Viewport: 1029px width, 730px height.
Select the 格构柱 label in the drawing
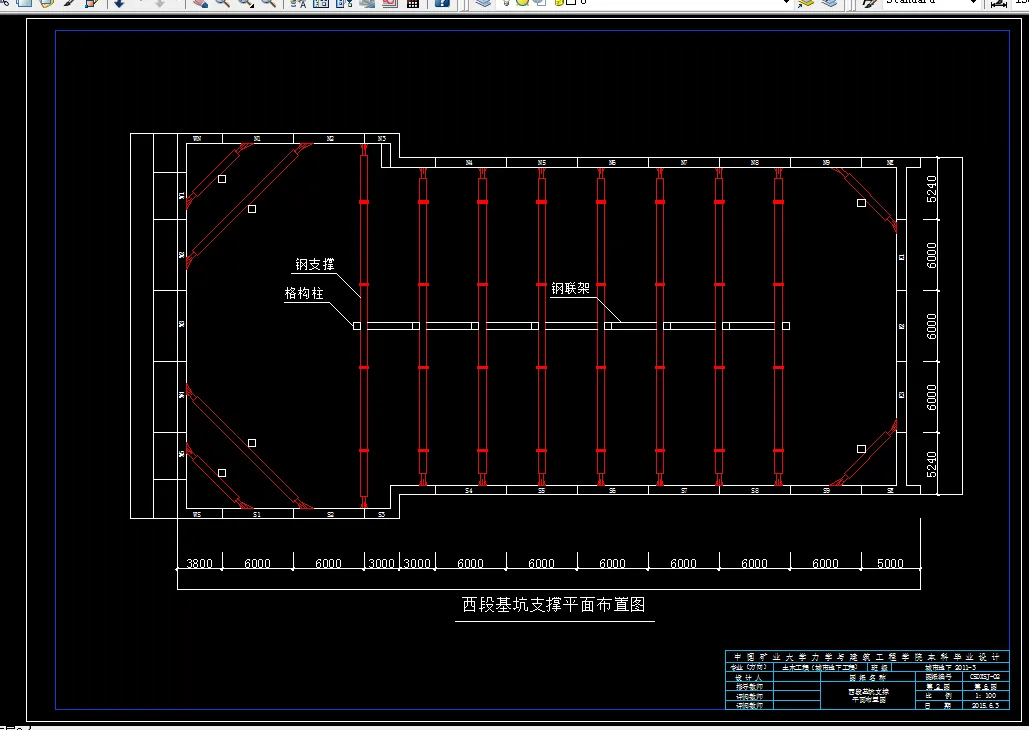coord(304,293)
